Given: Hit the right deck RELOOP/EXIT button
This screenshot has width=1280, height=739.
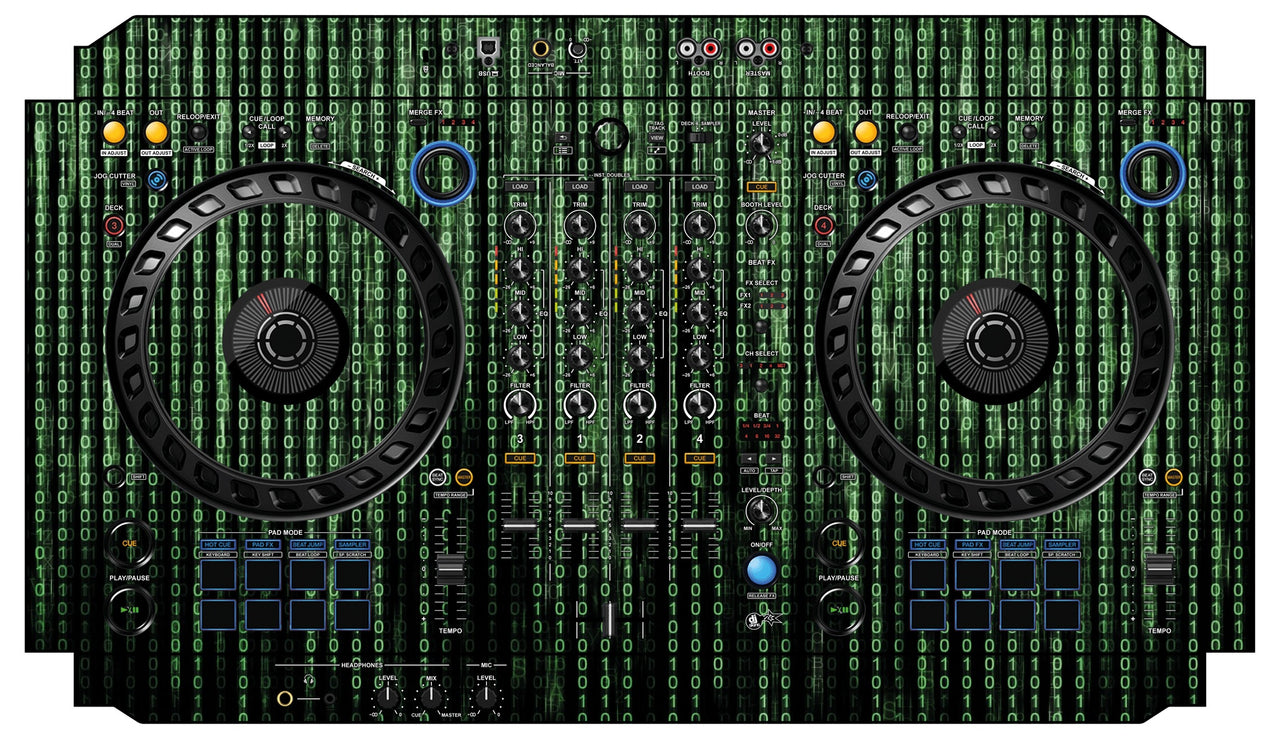Looking at the screenshot, I should point(908,131).
